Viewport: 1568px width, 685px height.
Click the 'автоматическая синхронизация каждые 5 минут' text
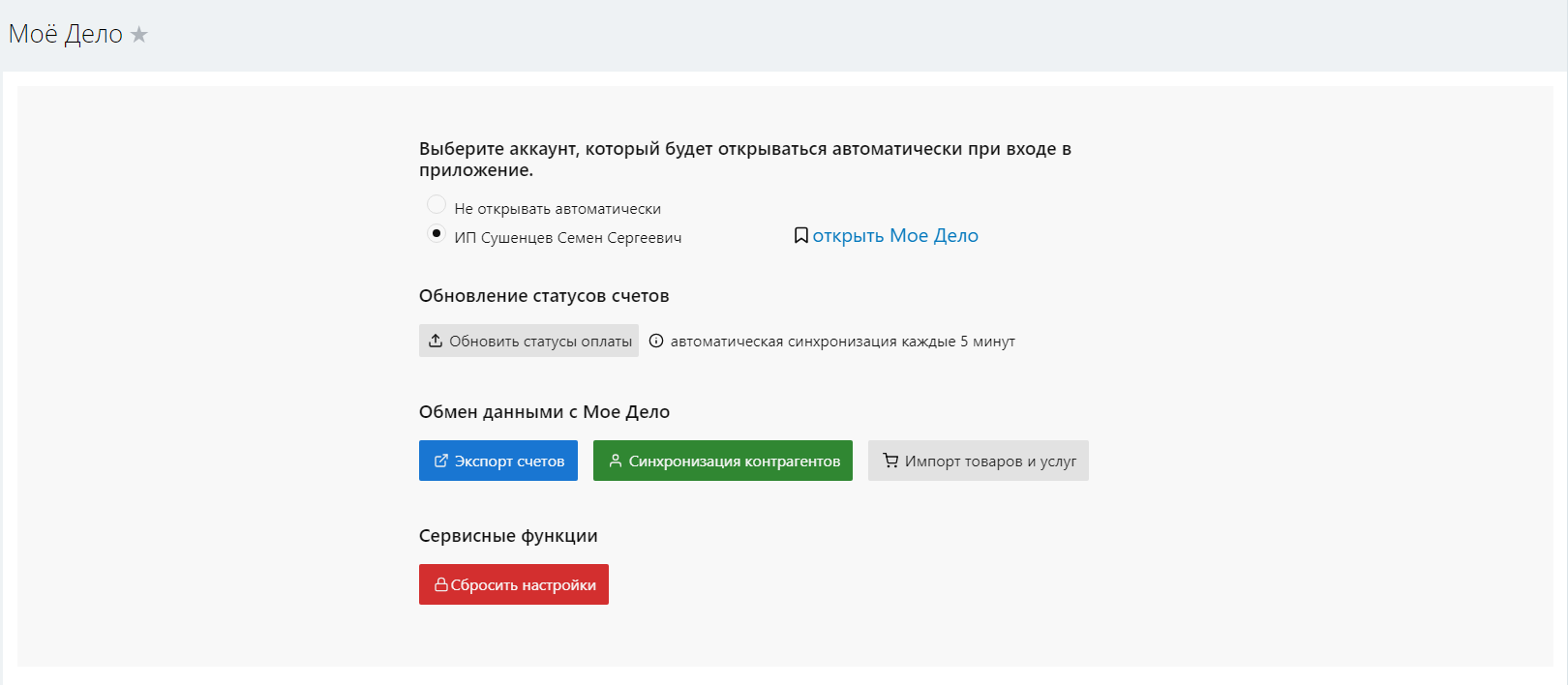tap(842, 342)
